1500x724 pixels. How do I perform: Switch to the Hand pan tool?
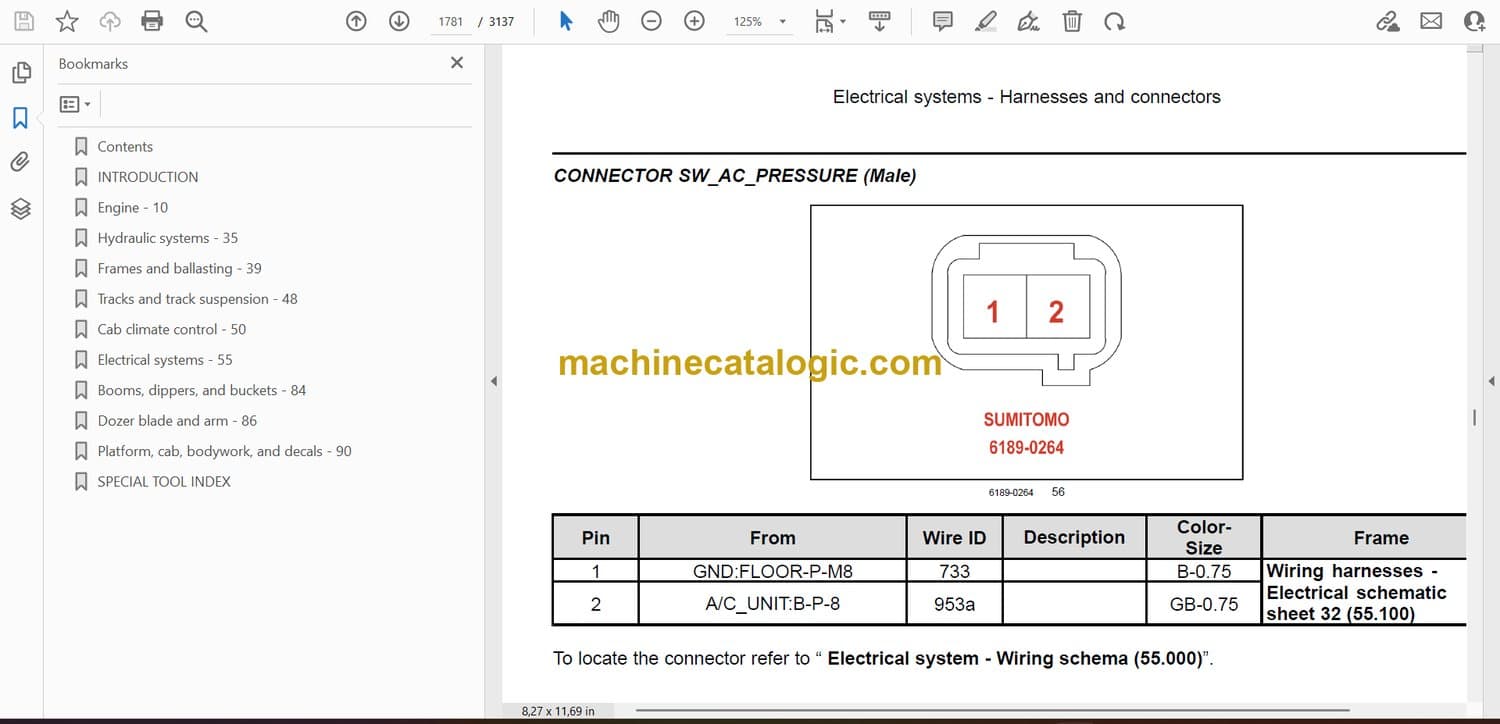(x=608, y=21)
